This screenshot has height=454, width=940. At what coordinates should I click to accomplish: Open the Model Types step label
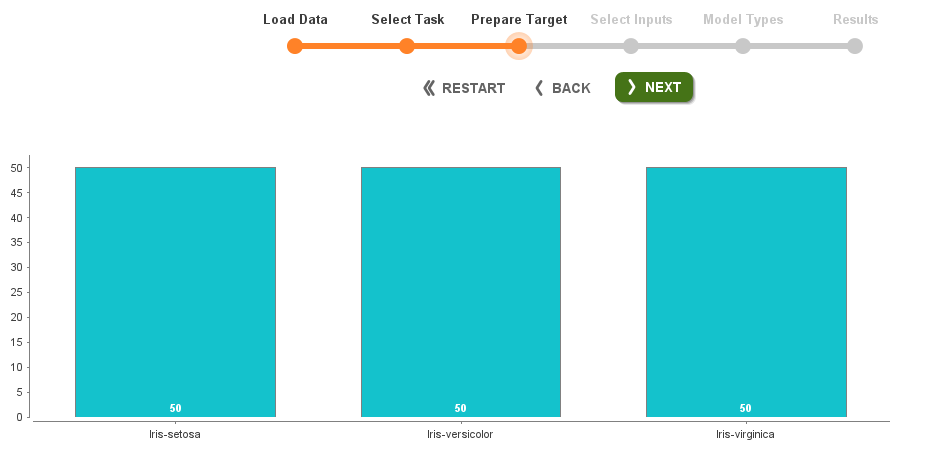743,19
